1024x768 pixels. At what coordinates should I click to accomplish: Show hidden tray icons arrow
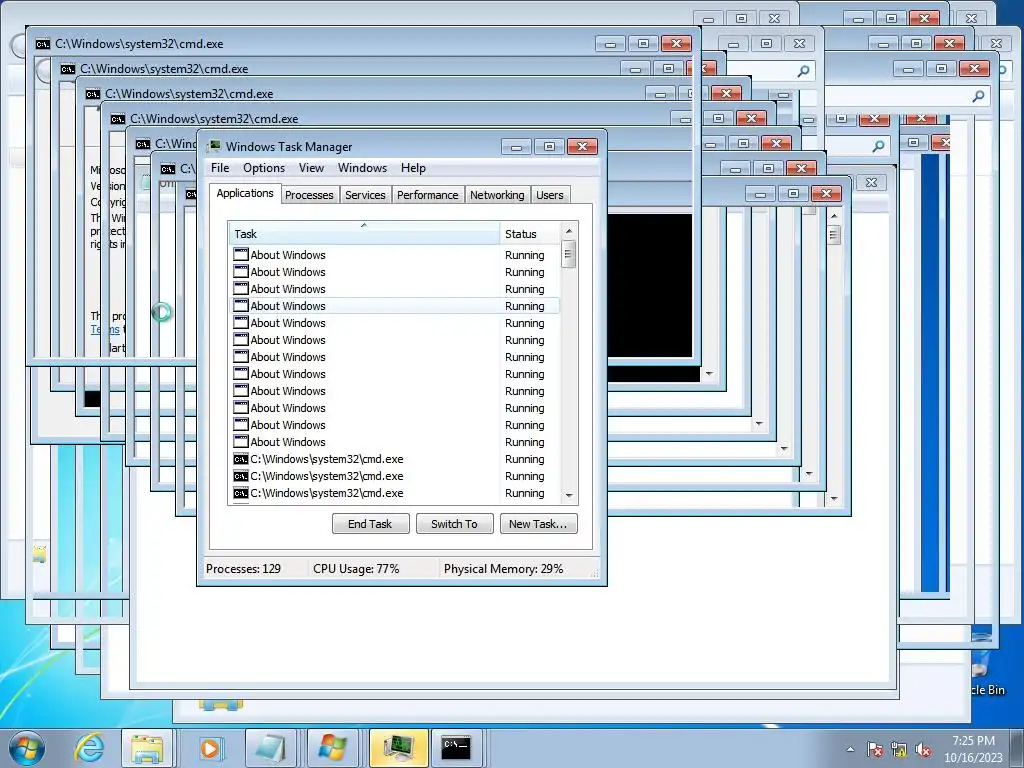(x=850, y=750)
